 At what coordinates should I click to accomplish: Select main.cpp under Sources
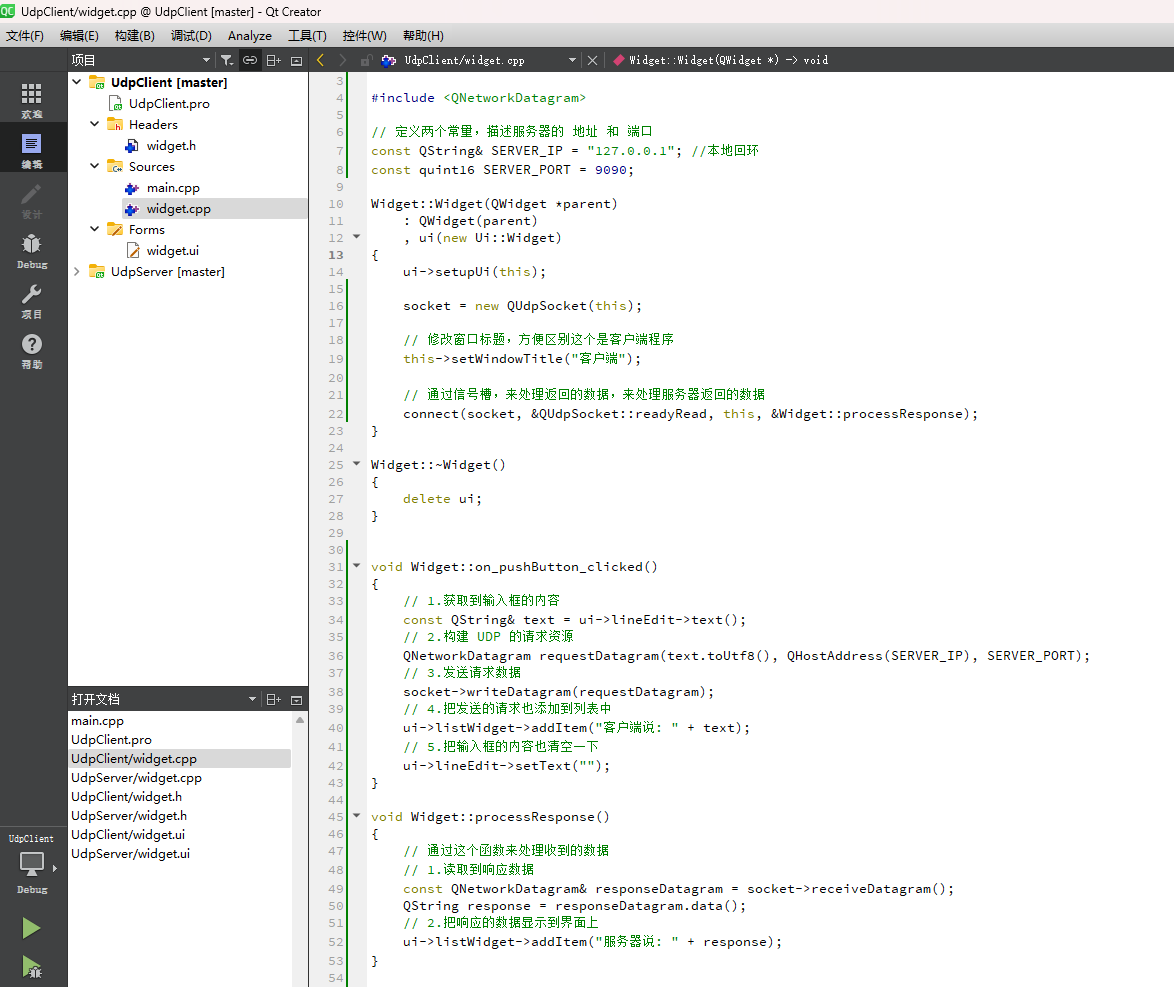pos(173,187)
